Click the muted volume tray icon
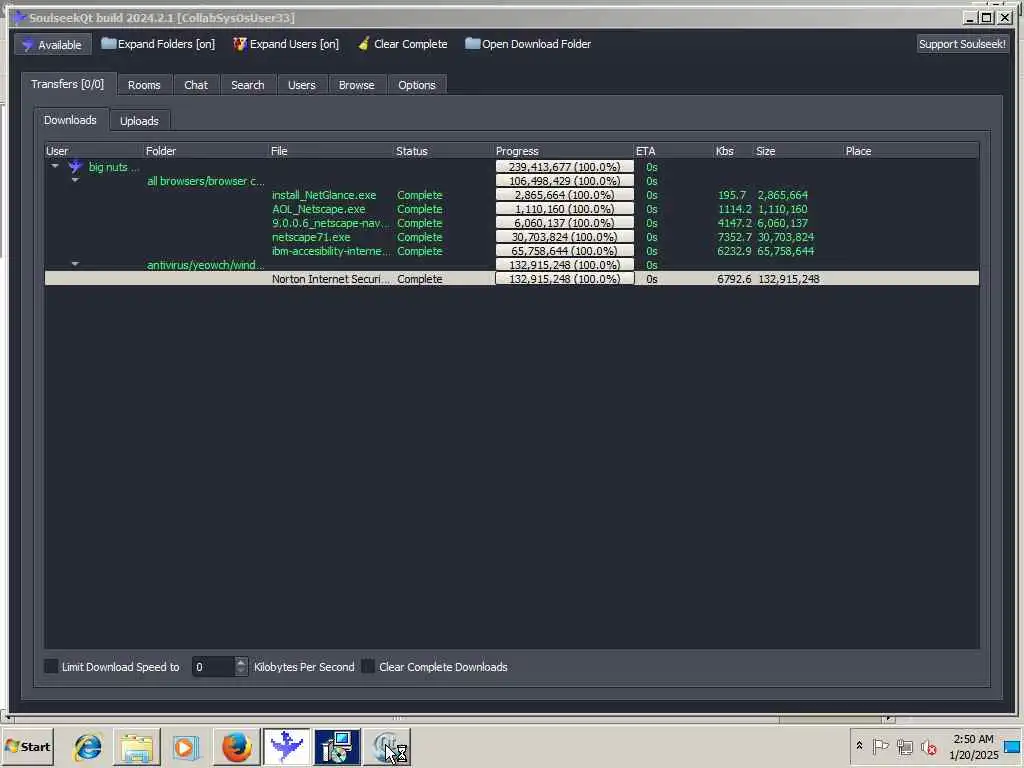Screen dimensions: 1024x768 pyautogui.click(x=928, y=746)
